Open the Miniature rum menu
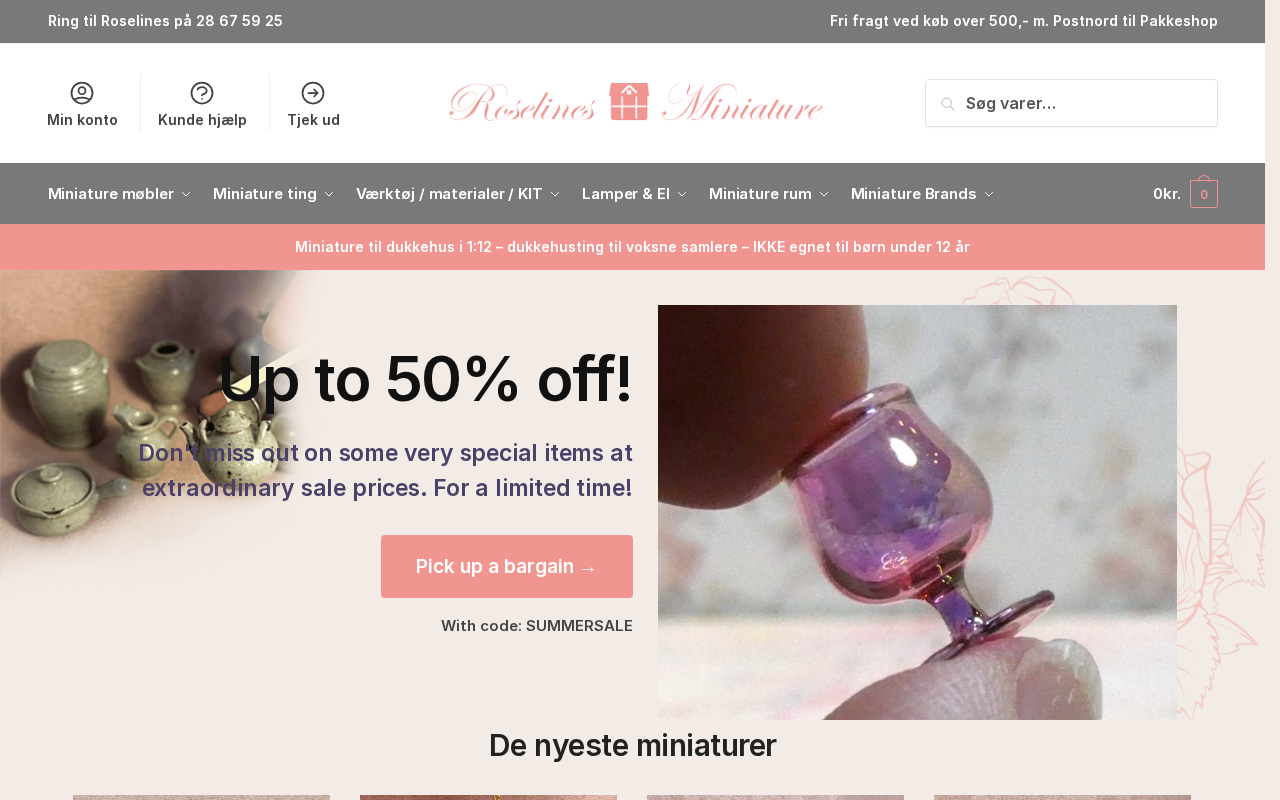Viewport: 1280px width, 800px height. click(x=768, y=194)
